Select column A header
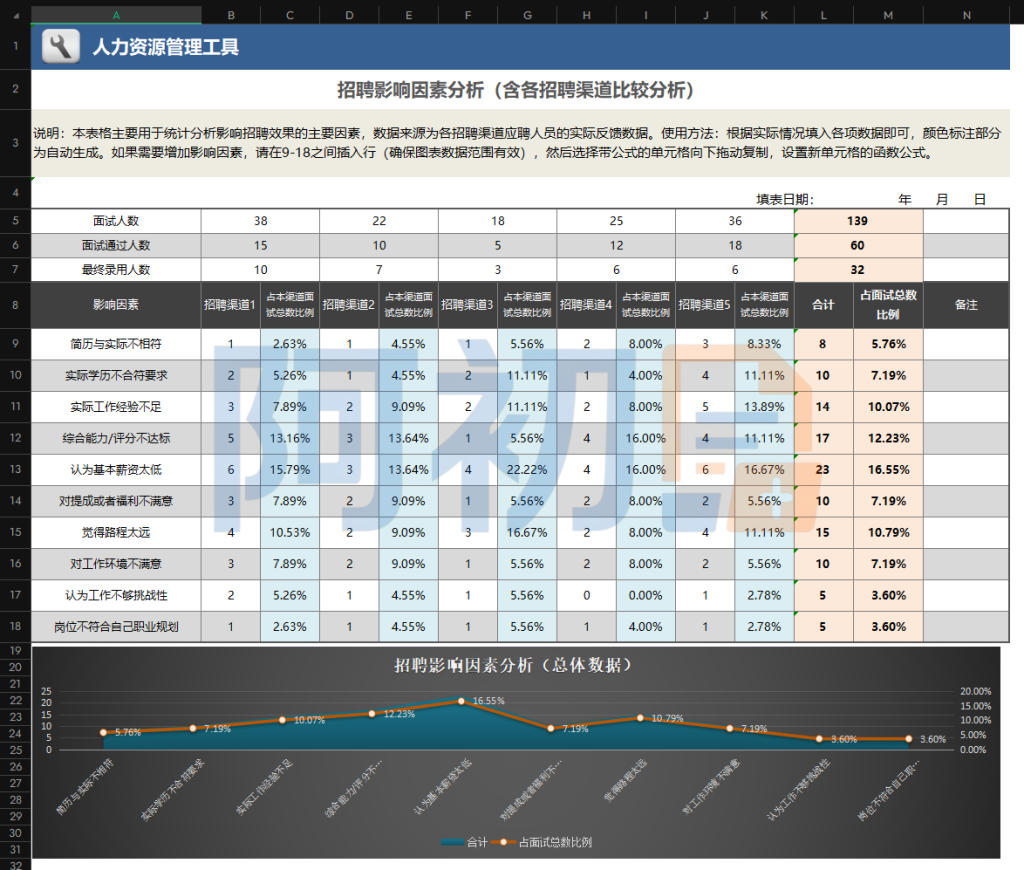This screenshot has height=870, width=1024. click(x=116, y=15)
